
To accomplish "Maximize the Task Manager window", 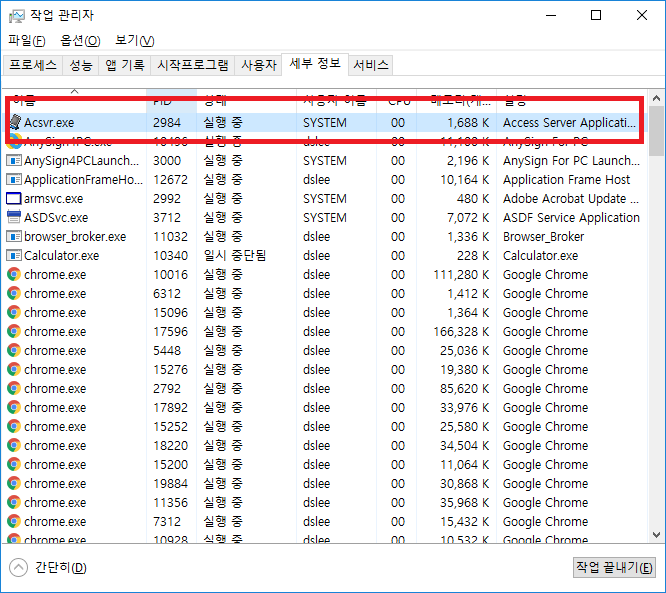I will pos(596,16).
